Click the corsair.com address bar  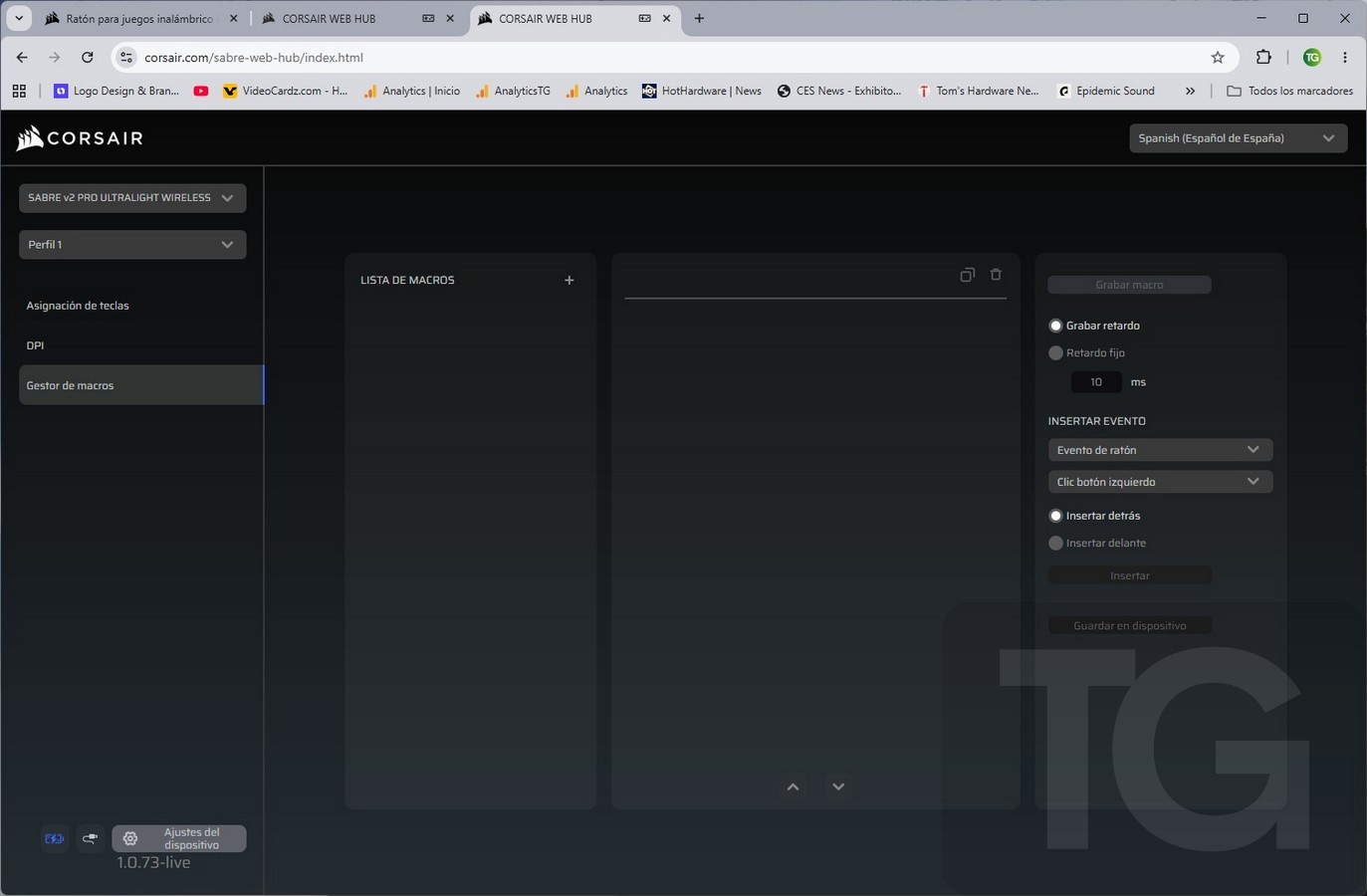click(x=677, y=58)
